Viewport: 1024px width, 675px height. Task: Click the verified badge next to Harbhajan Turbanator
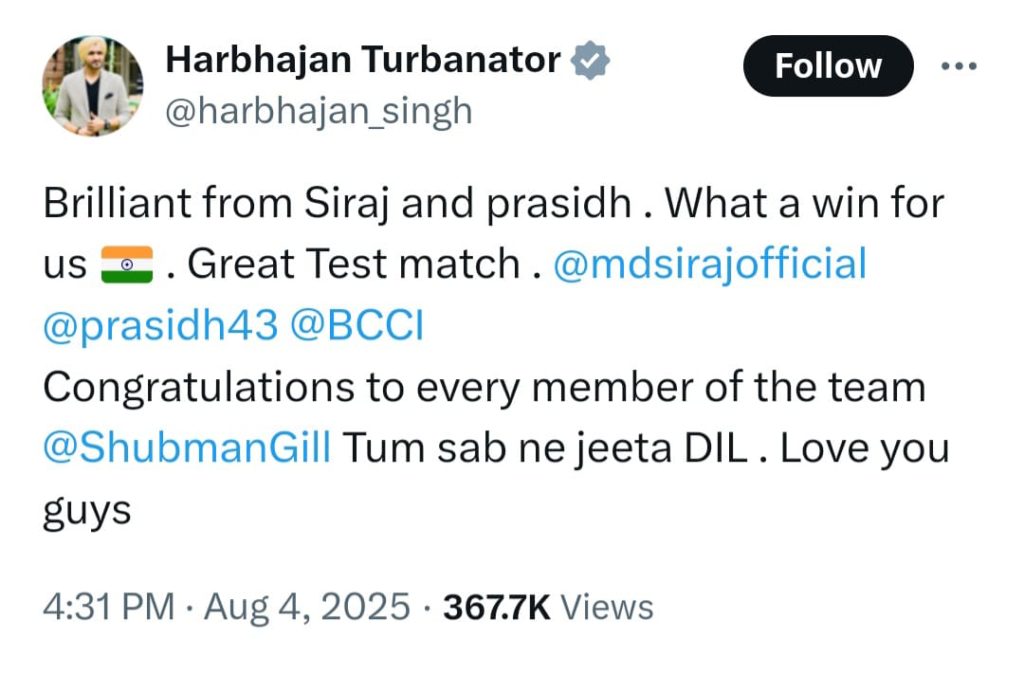tap(591, 62)
